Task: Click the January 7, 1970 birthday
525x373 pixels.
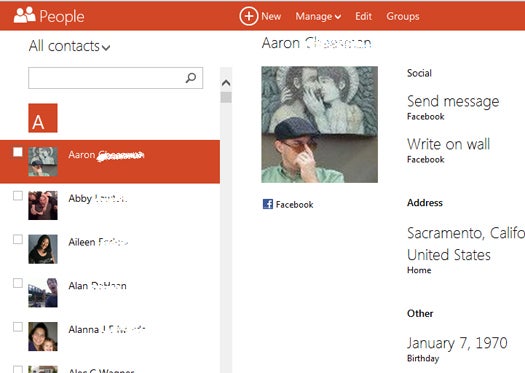Action: [x=457, y=343]
